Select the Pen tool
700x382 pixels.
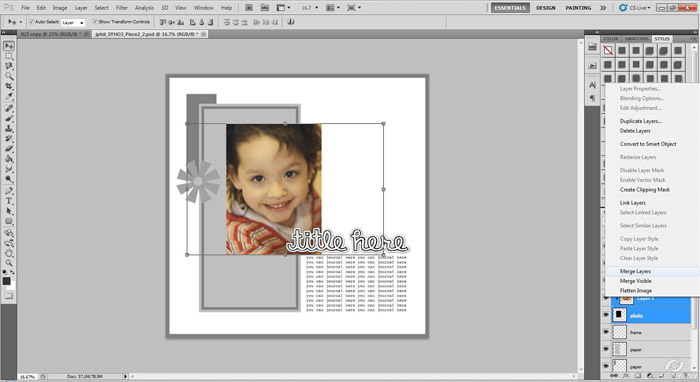click(8, 191)
